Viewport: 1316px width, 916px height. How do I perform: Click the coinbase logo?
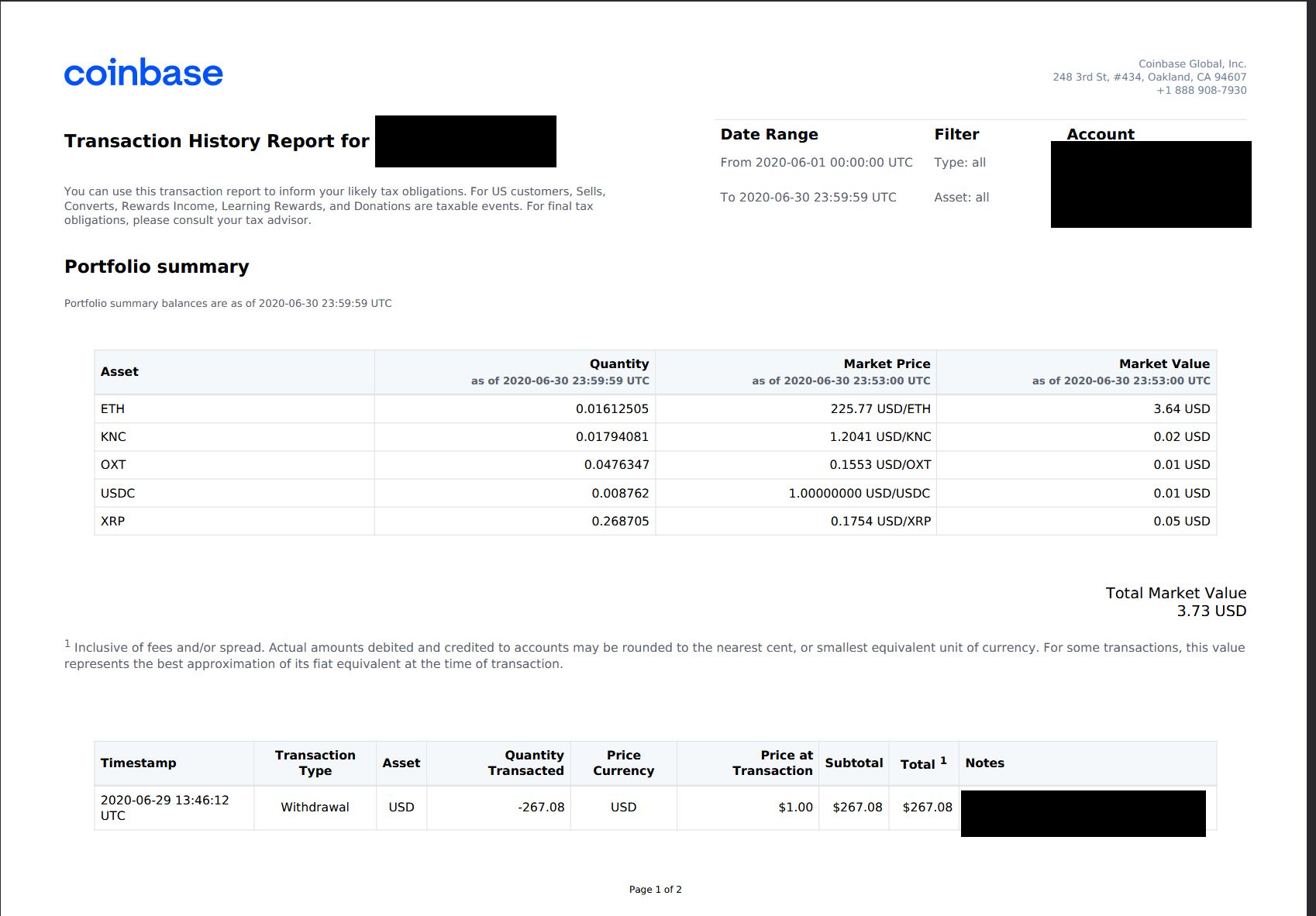point(143,73)
